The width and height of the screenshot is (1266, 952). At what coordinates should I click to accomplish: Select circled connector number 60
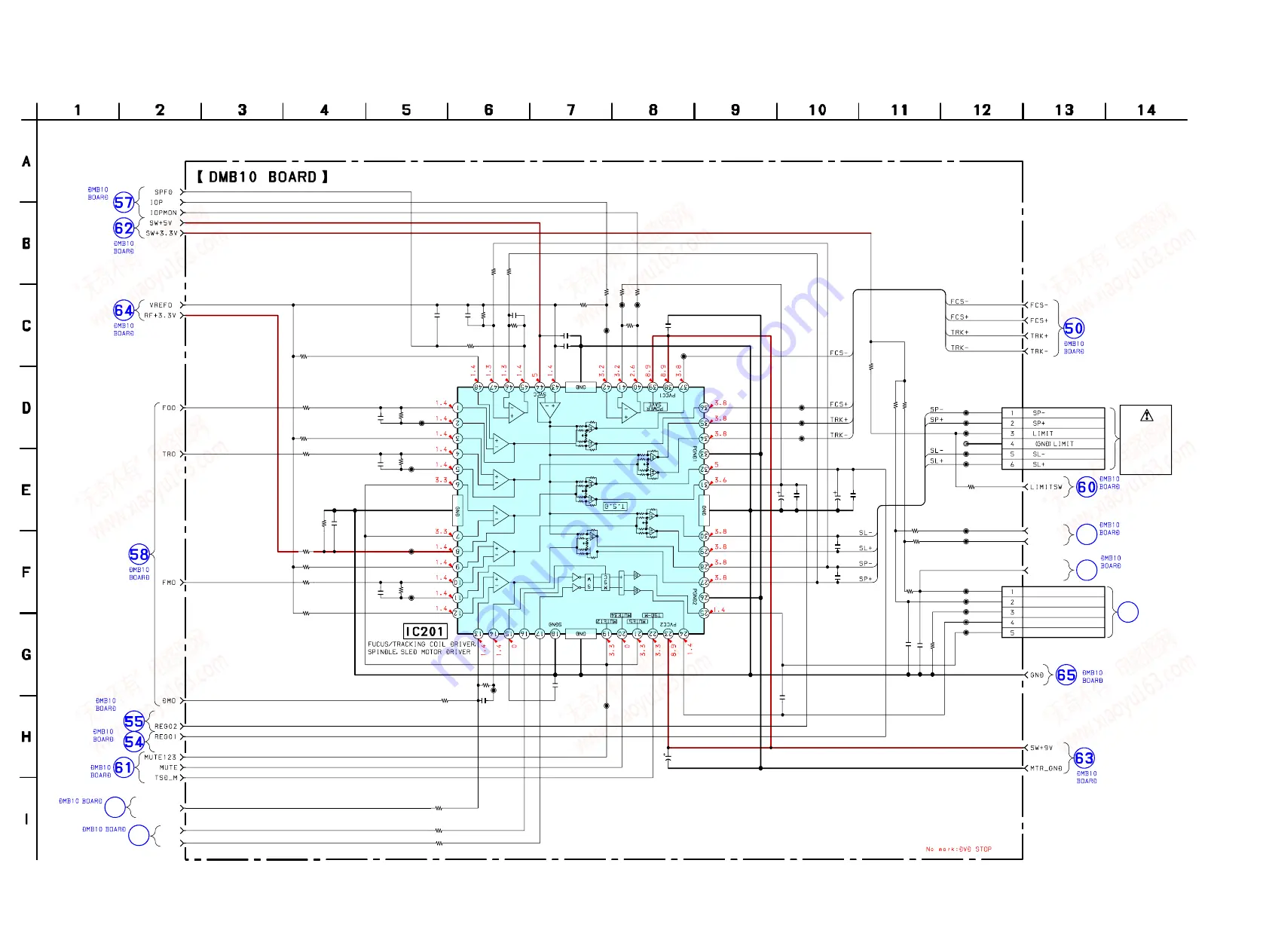[1087, 487]
